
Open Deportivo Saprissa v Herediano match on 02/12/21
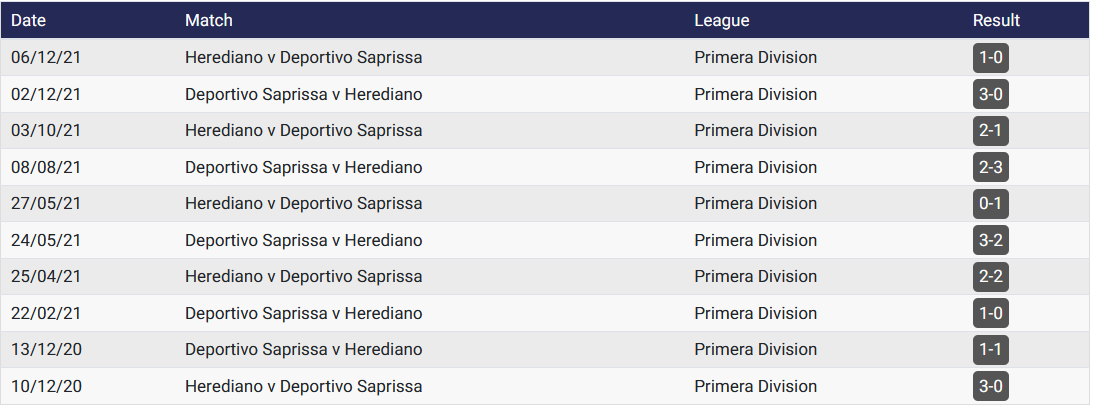tap(303, 94)
